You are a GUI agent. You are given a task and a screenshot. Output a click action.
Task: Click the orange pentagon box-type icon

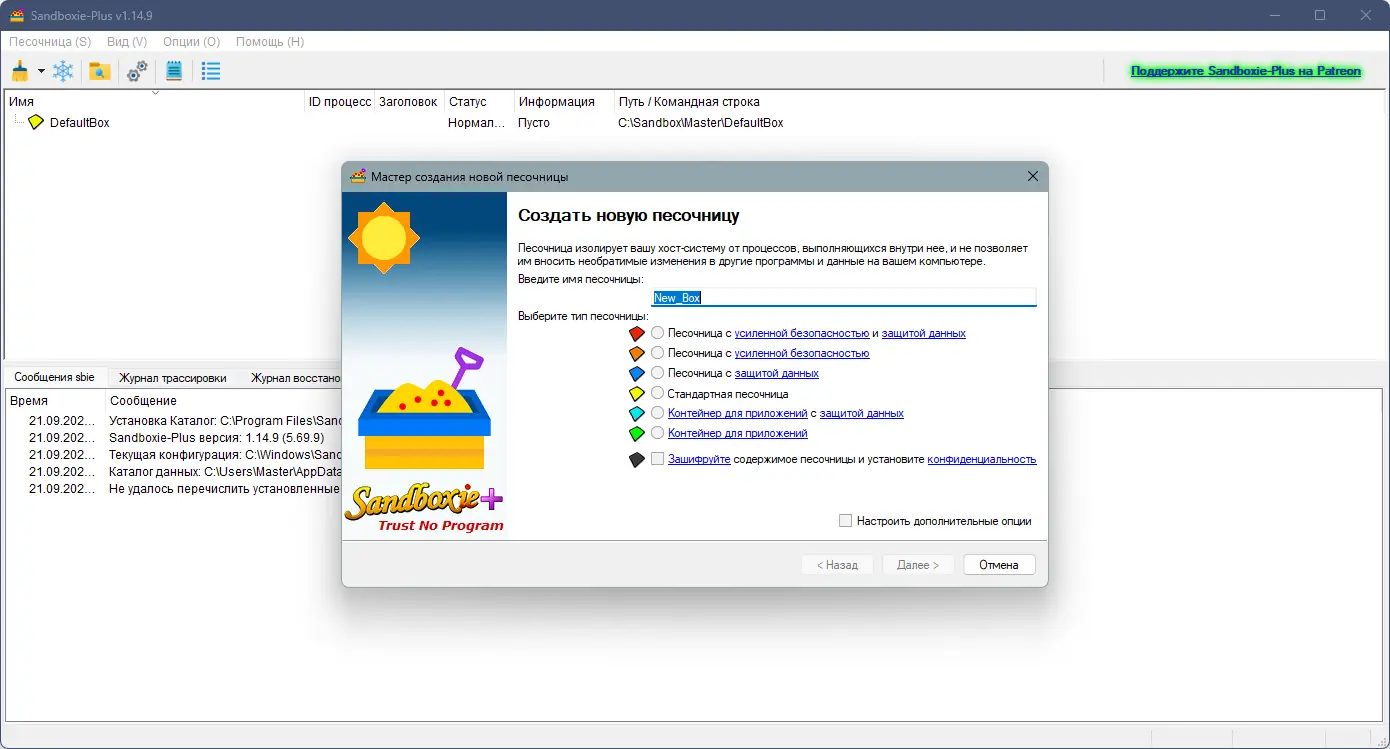(x=637, y=353)
